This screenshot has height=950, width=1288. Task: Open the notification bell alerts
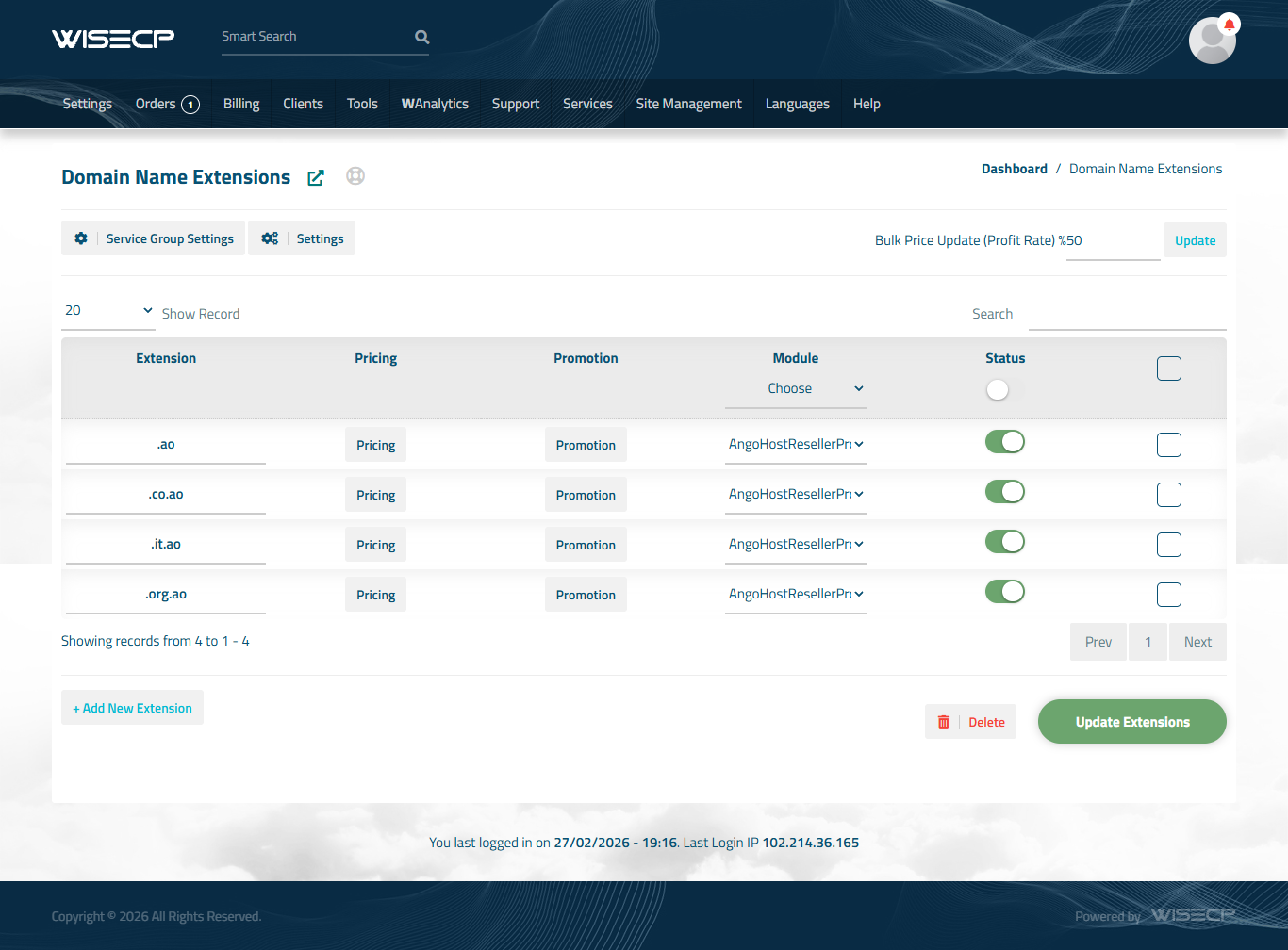coord(1229,25)
